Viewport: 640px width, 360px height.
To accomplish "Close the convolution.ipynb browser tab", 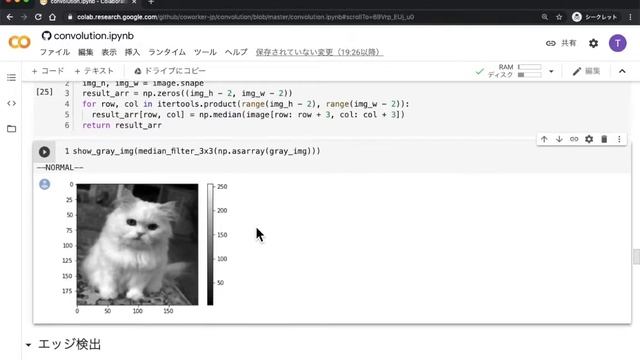I will coord(134,2).
